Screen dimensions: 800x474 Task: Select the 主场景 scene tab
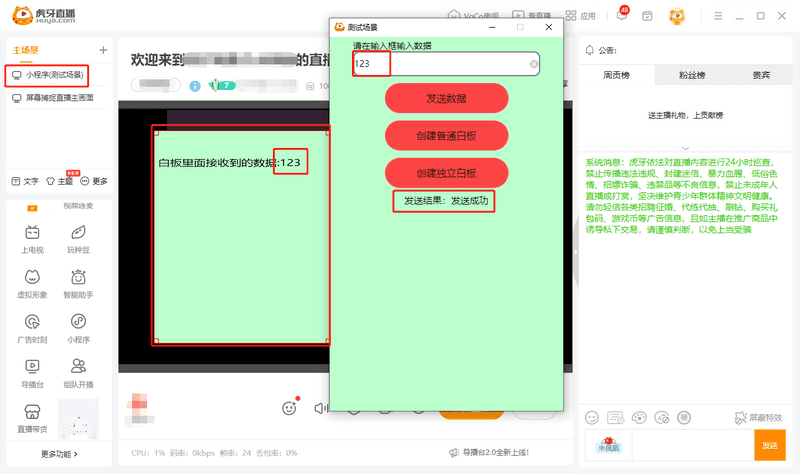click(26, 50)
